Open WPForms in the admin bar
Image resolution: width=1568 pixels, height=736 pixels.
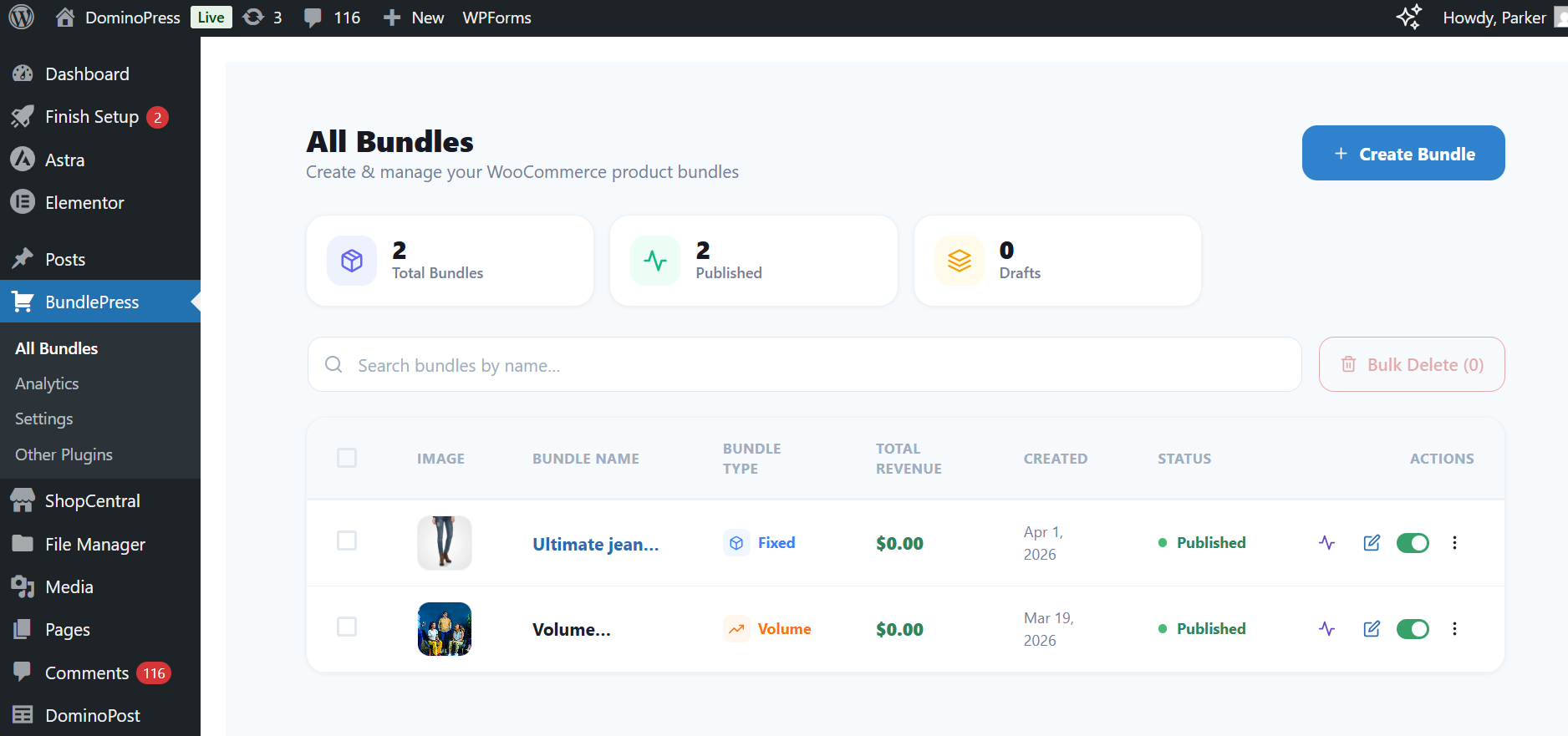tap(497, 18)
